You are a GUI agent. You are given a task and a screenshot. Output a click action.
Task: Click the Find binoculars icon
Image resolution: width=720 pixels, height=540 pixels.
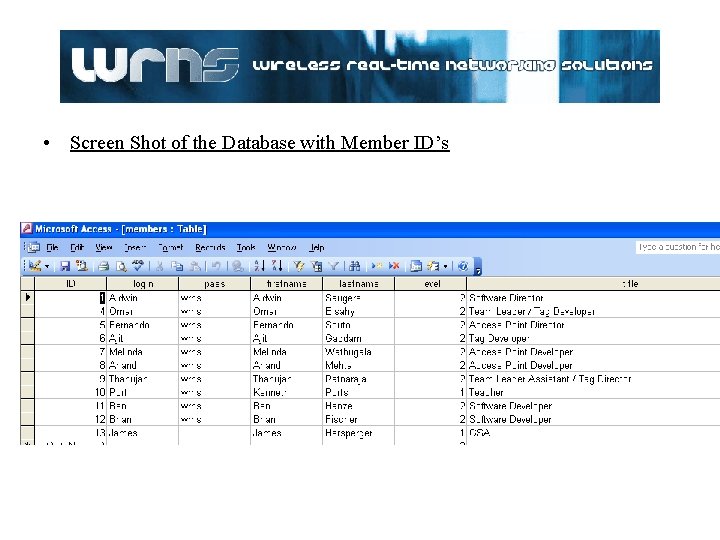click(354, 266)
